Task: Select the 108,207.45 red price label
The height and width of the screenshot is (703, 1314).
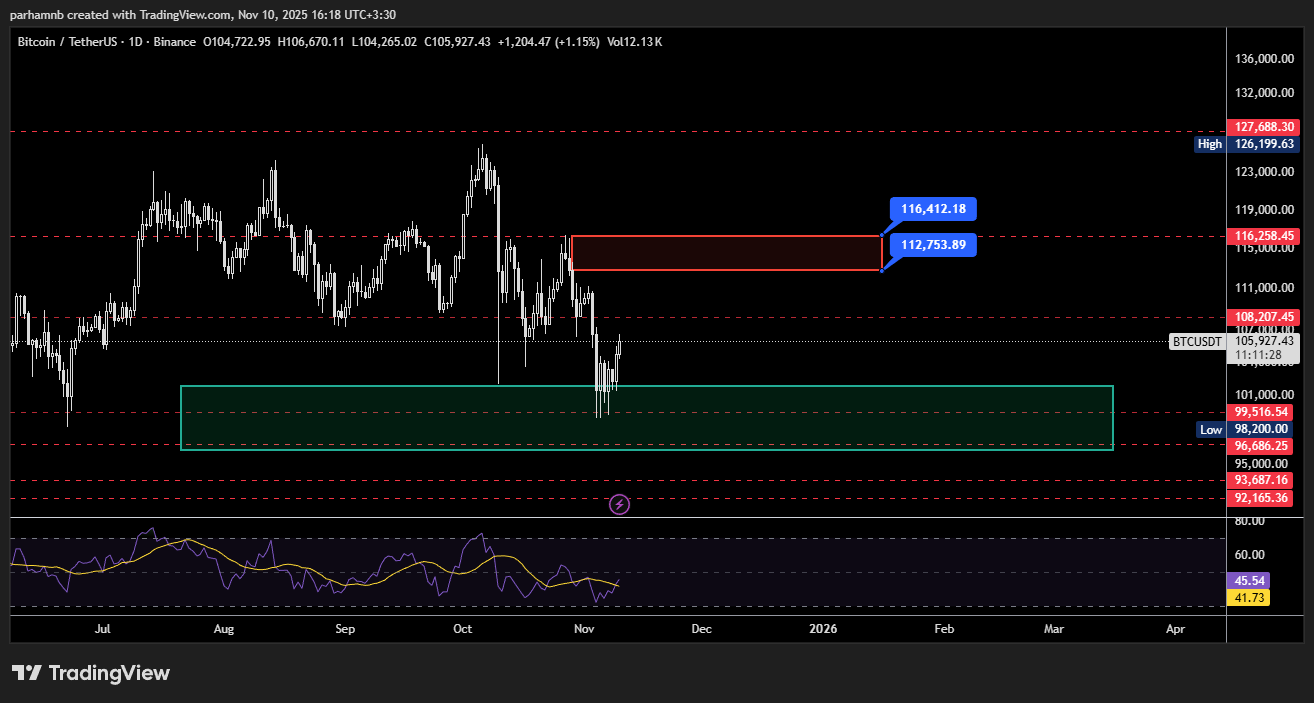Action: (x=1265, y=317)
